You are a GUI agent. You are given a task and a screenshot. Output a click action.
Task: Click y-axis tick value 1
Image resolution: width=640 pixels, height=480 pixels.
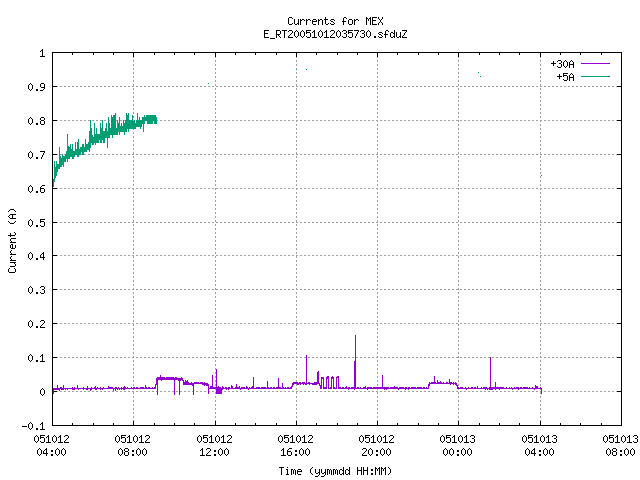pyautogui.click(x=42, y=53)
